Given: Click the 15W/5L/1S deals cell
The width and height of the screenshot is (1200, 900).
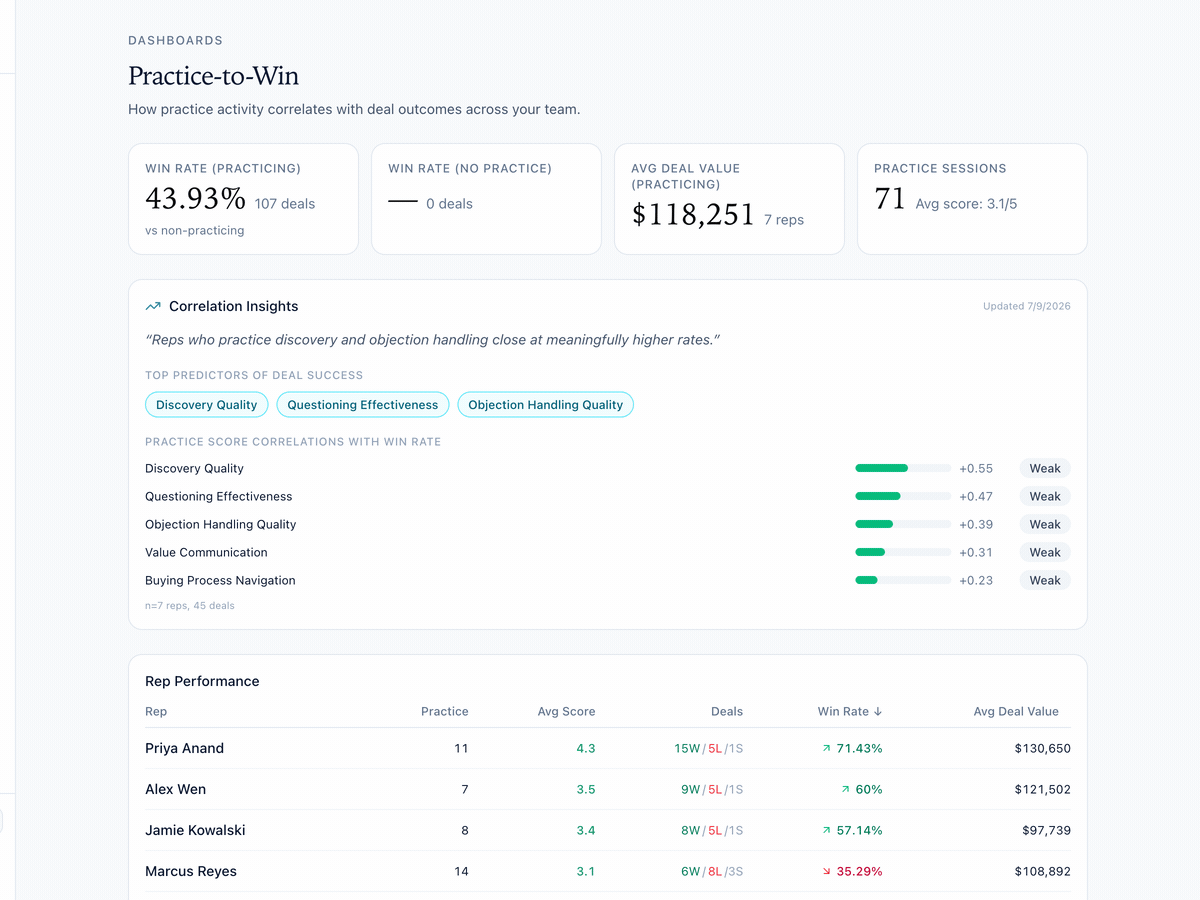Looking at the screenshot, I should pyautogui.click(x=709, y=748).
